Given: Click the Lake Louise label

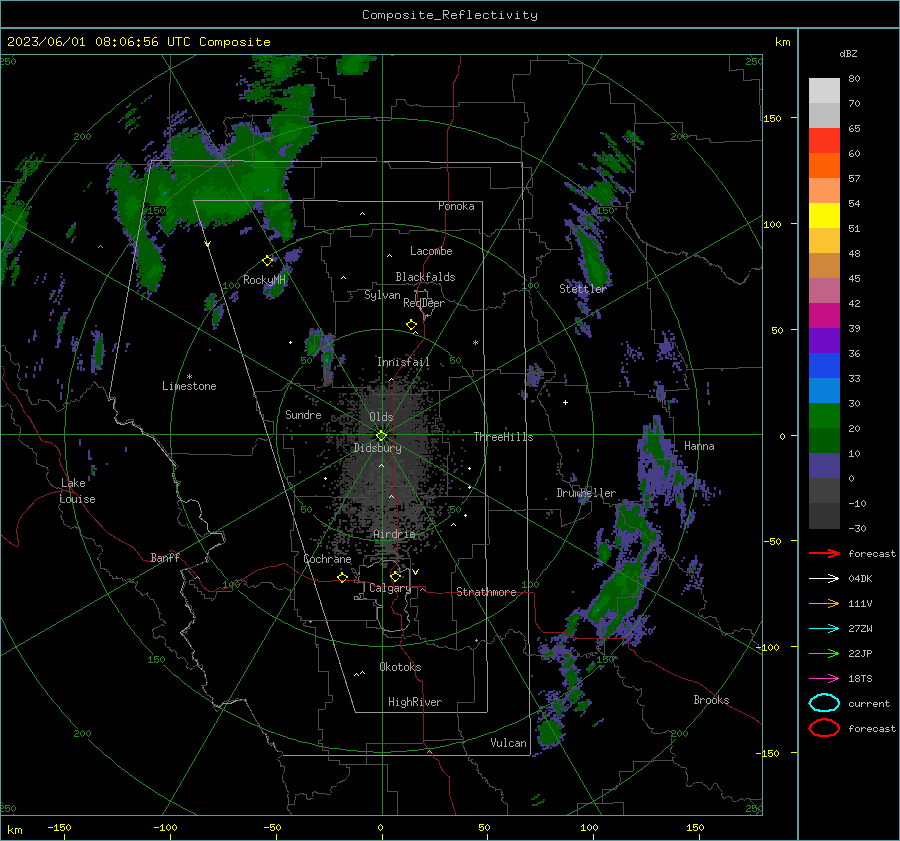Looking at the screenshot, I should point(77,491).
